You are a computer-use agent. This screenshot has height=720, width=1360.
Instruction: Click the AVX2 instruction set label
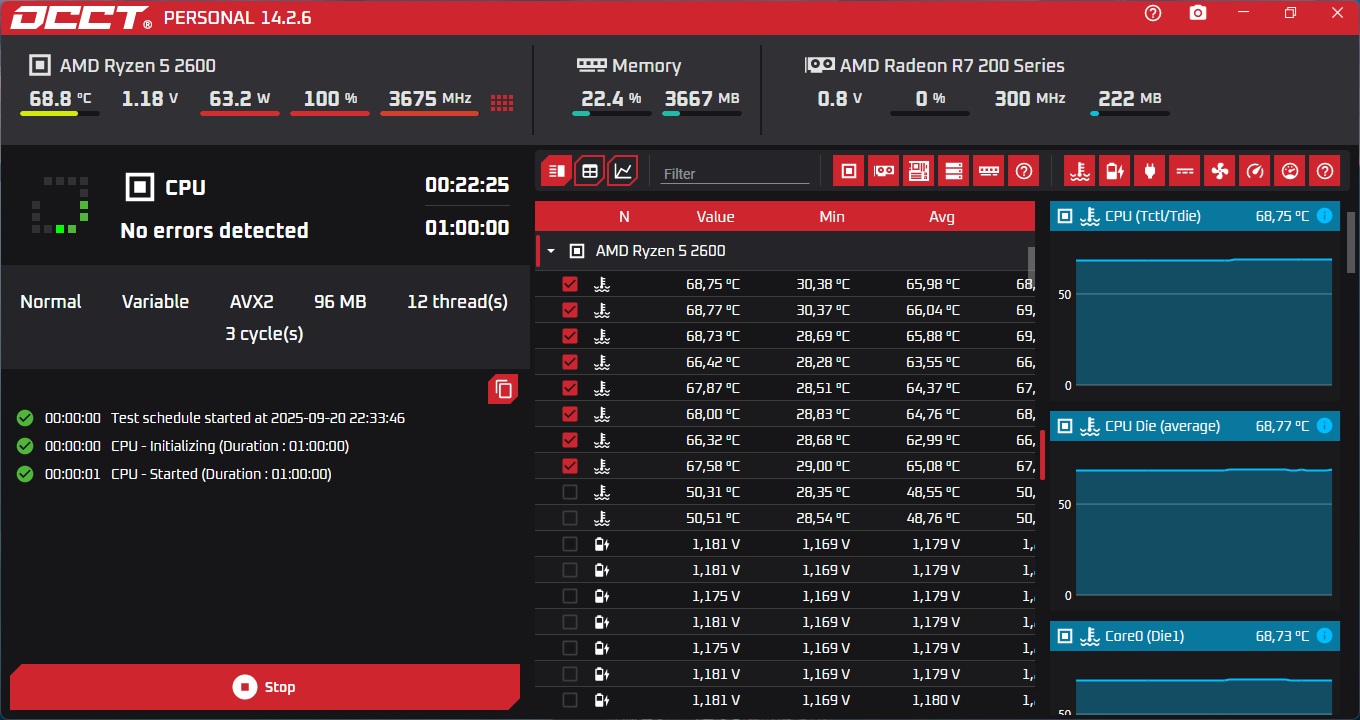252,302
